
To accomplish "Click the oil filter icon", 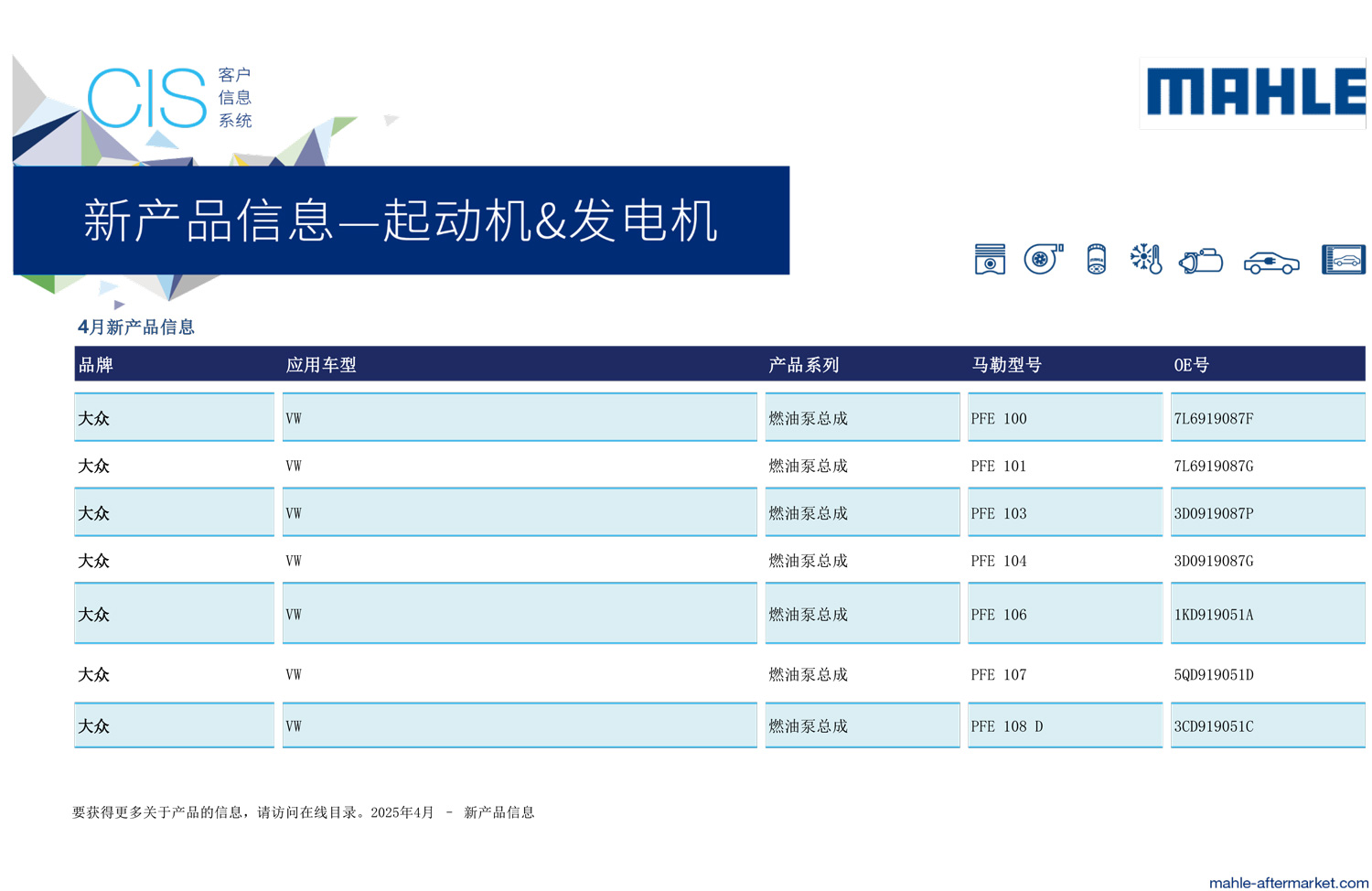I will coord(1096,260).
